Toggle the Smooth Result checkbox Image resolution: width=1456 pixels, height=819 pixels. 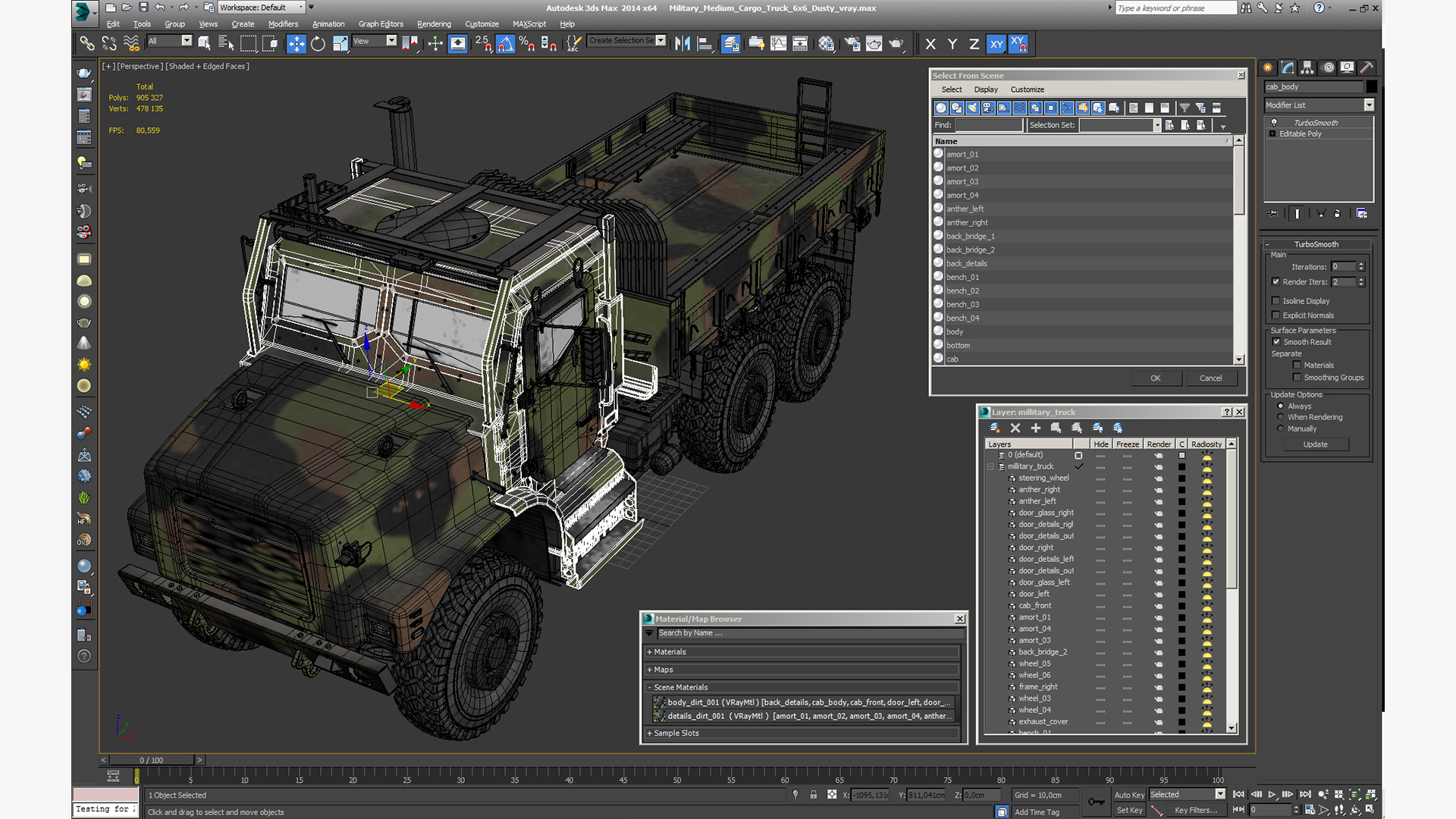pos(1276,342)
